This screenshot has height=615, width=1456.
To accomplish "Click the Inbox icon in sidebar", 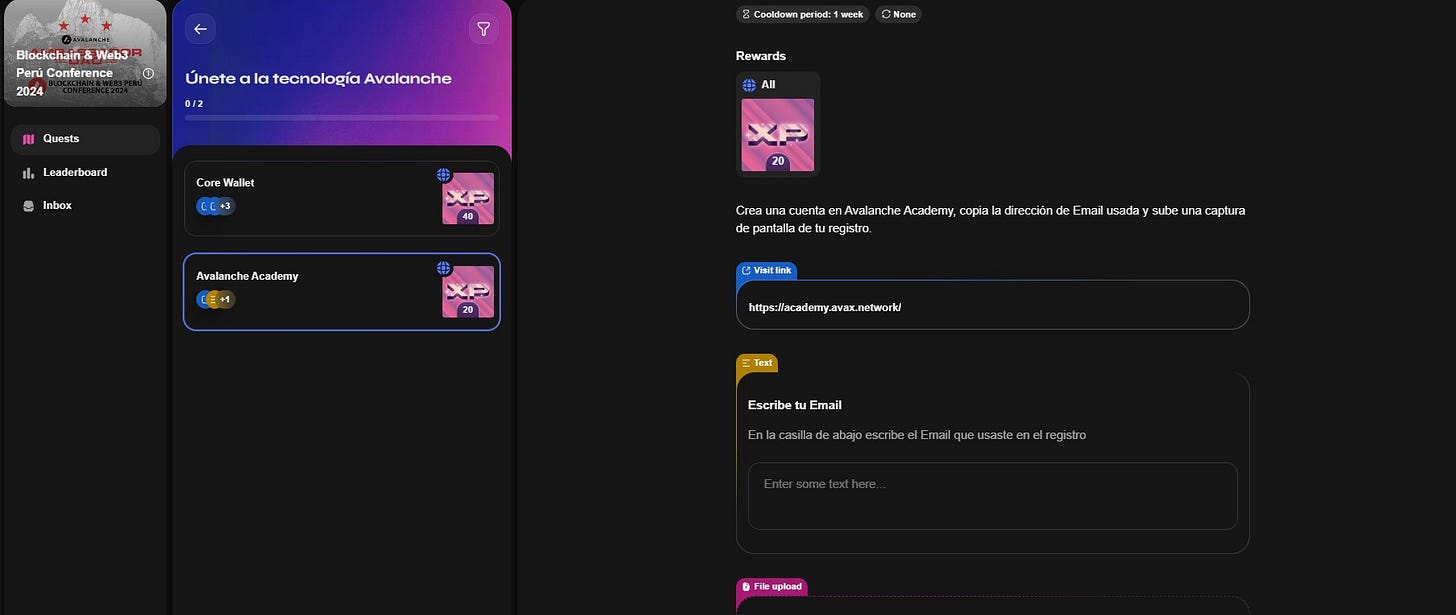I will pyautogui.click(x=28, y=205).
